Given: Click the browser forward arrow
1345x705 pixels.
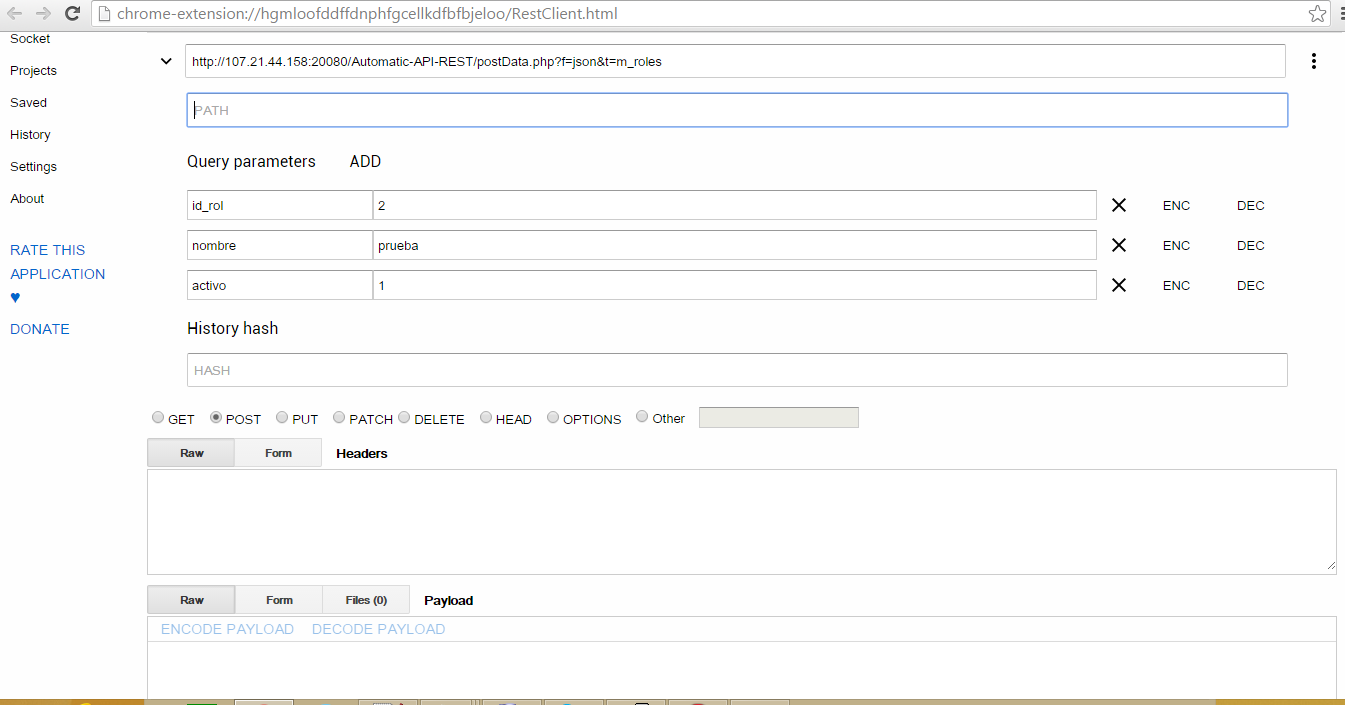Looking at the screenshot, I should [x=43, y=14].
